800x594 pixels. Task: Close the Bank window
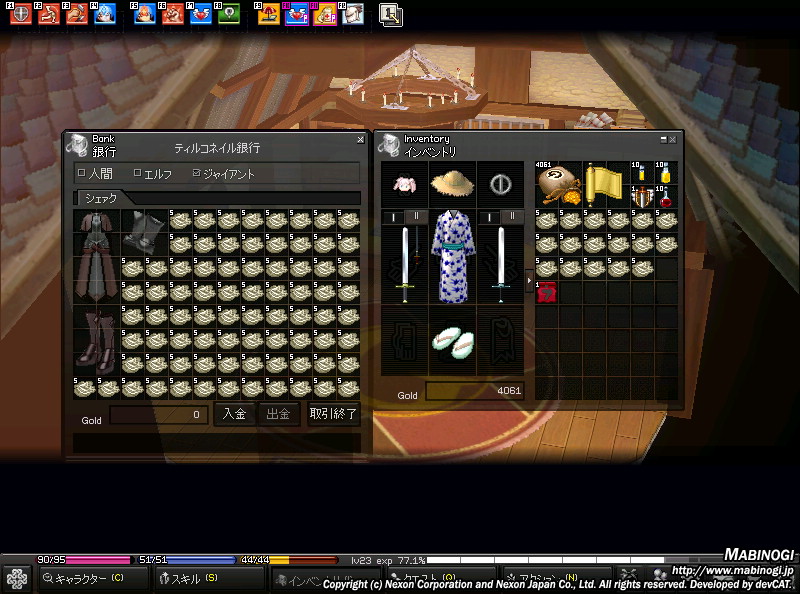[x=361, y=139]
